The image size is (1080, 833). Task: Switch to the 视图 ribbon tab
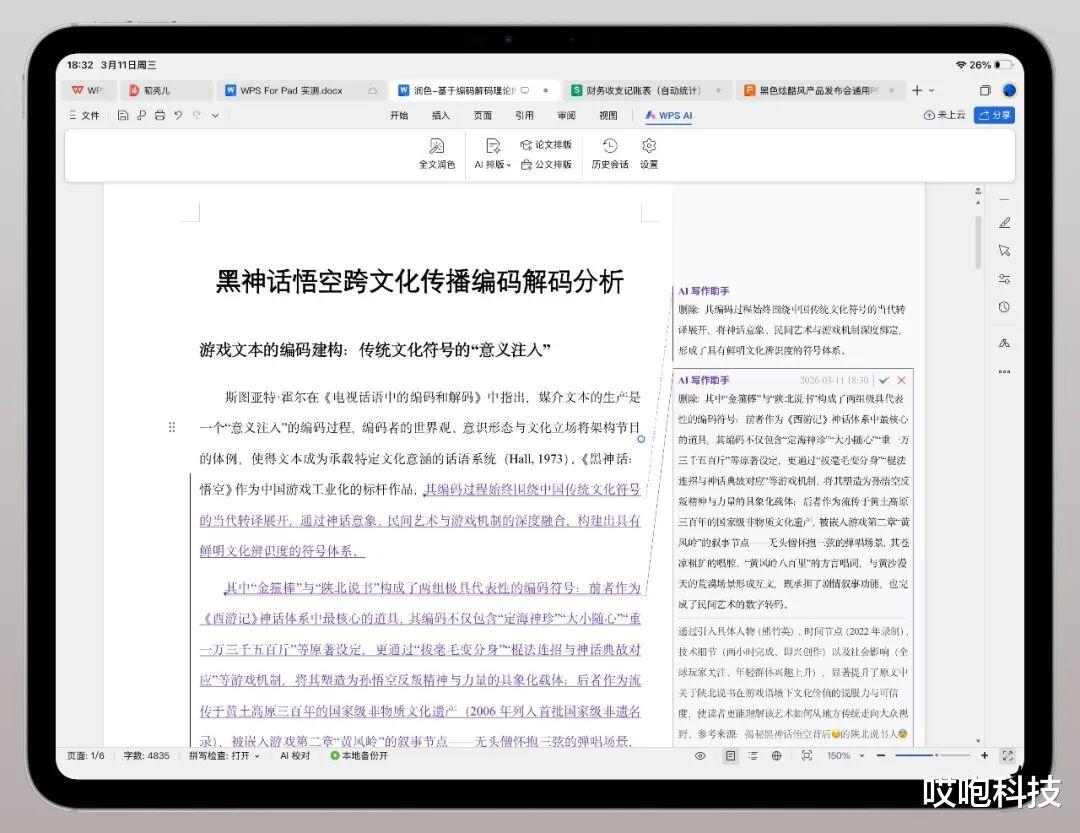[608, 115]
